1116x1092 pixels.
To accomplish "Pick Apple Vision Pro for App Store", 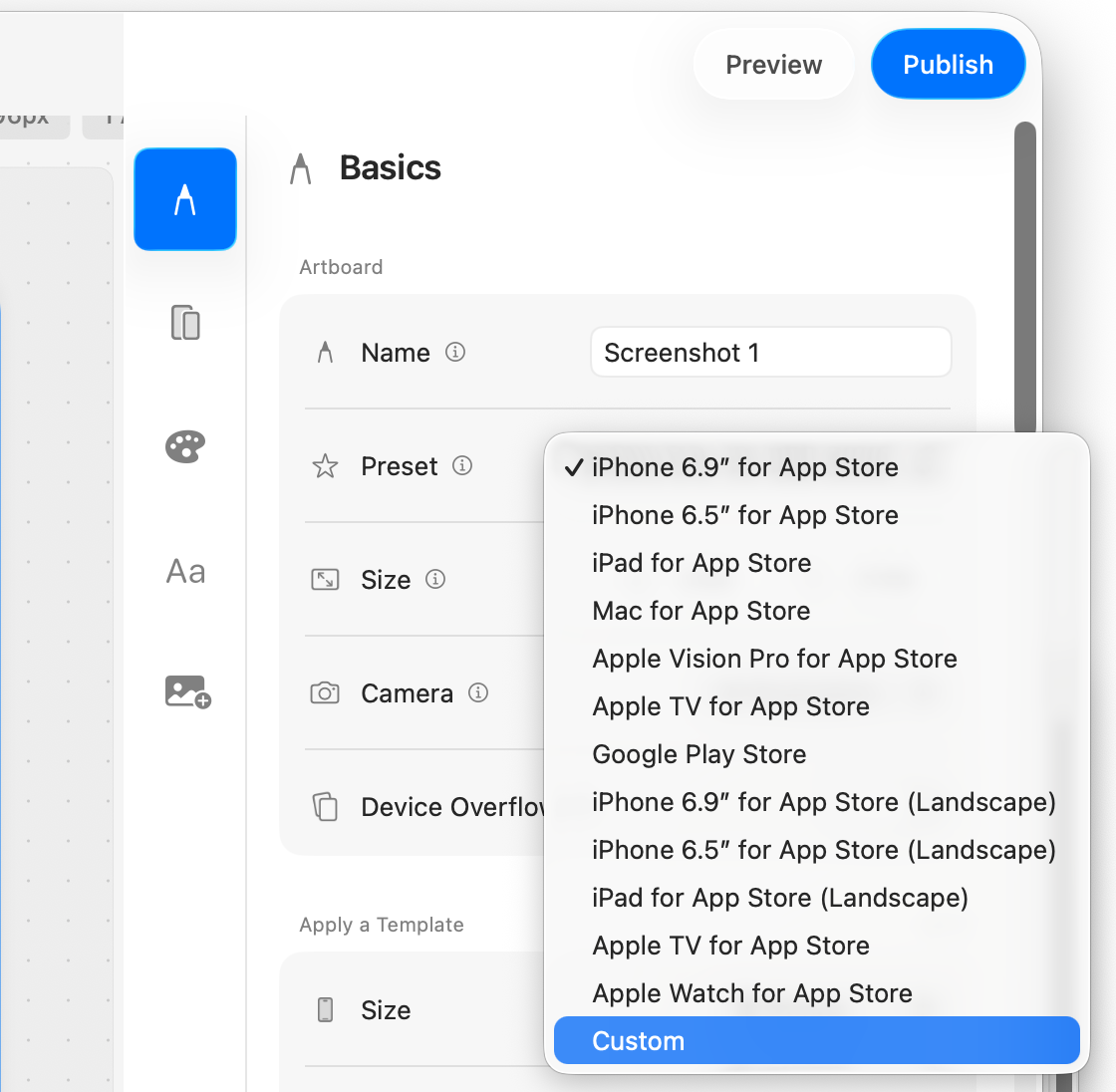I will (816, 659).
